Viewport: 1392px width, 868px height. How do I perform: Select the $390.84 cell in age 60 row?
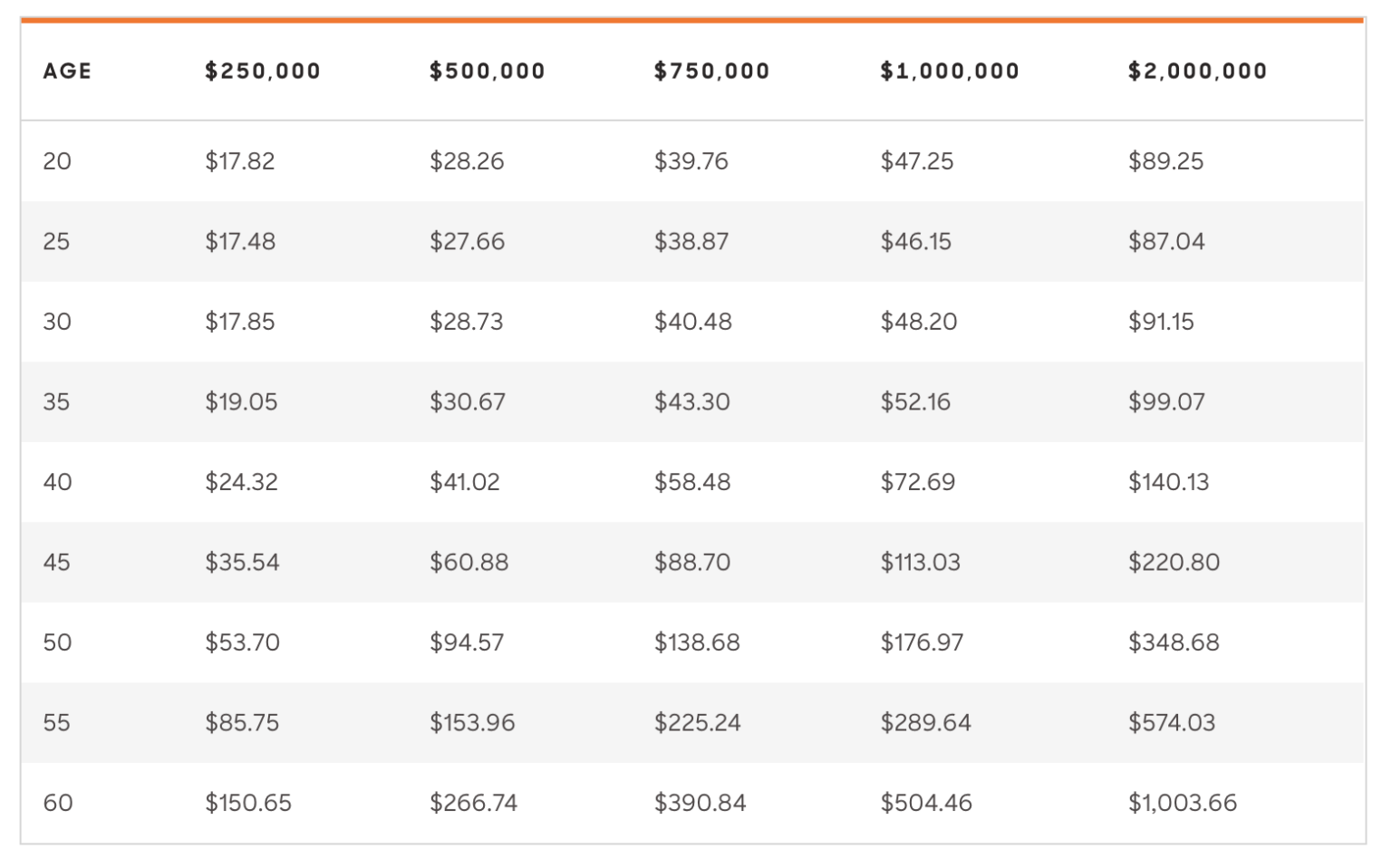point(701,803)
